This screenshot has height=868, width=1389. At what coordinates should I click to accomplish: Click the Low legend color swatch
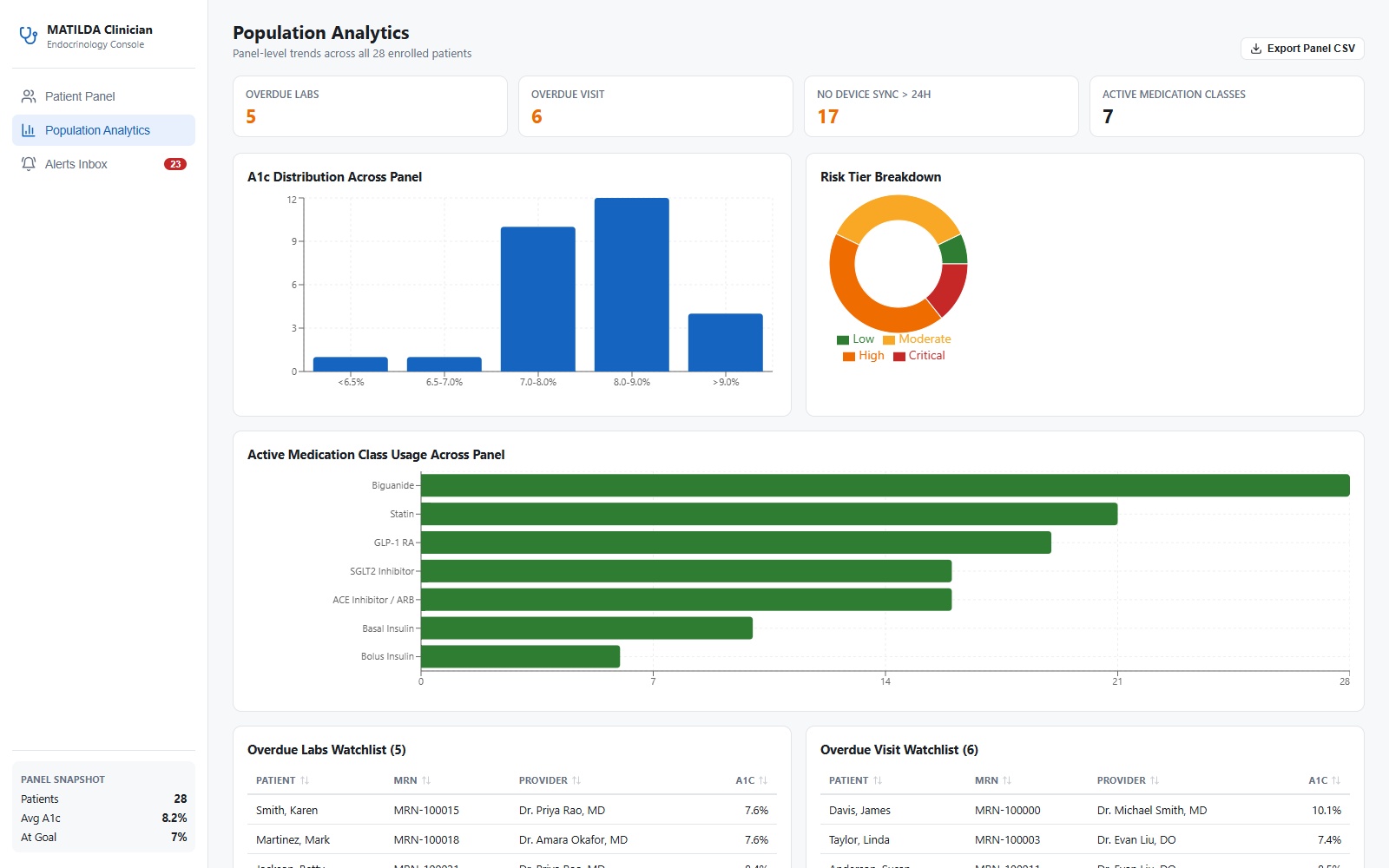tap(843, 340)
